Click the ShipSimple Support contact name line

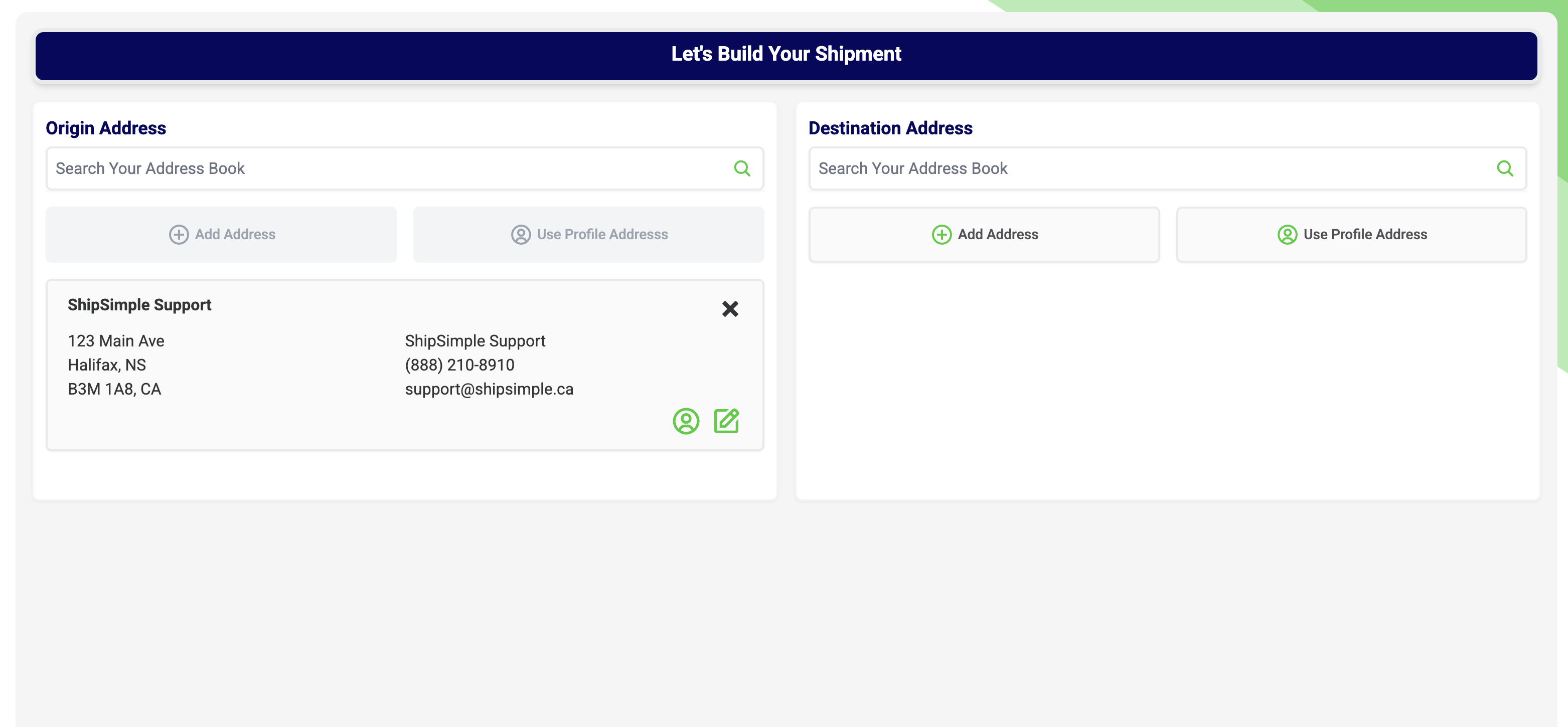click(475, 340)
